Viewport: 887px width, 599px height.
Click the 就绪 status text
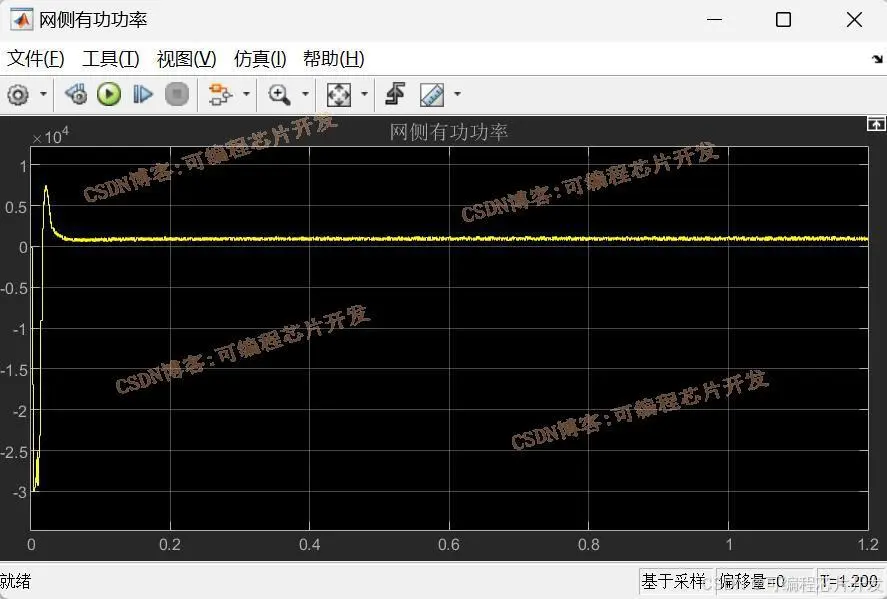click(x=16, y=581)
